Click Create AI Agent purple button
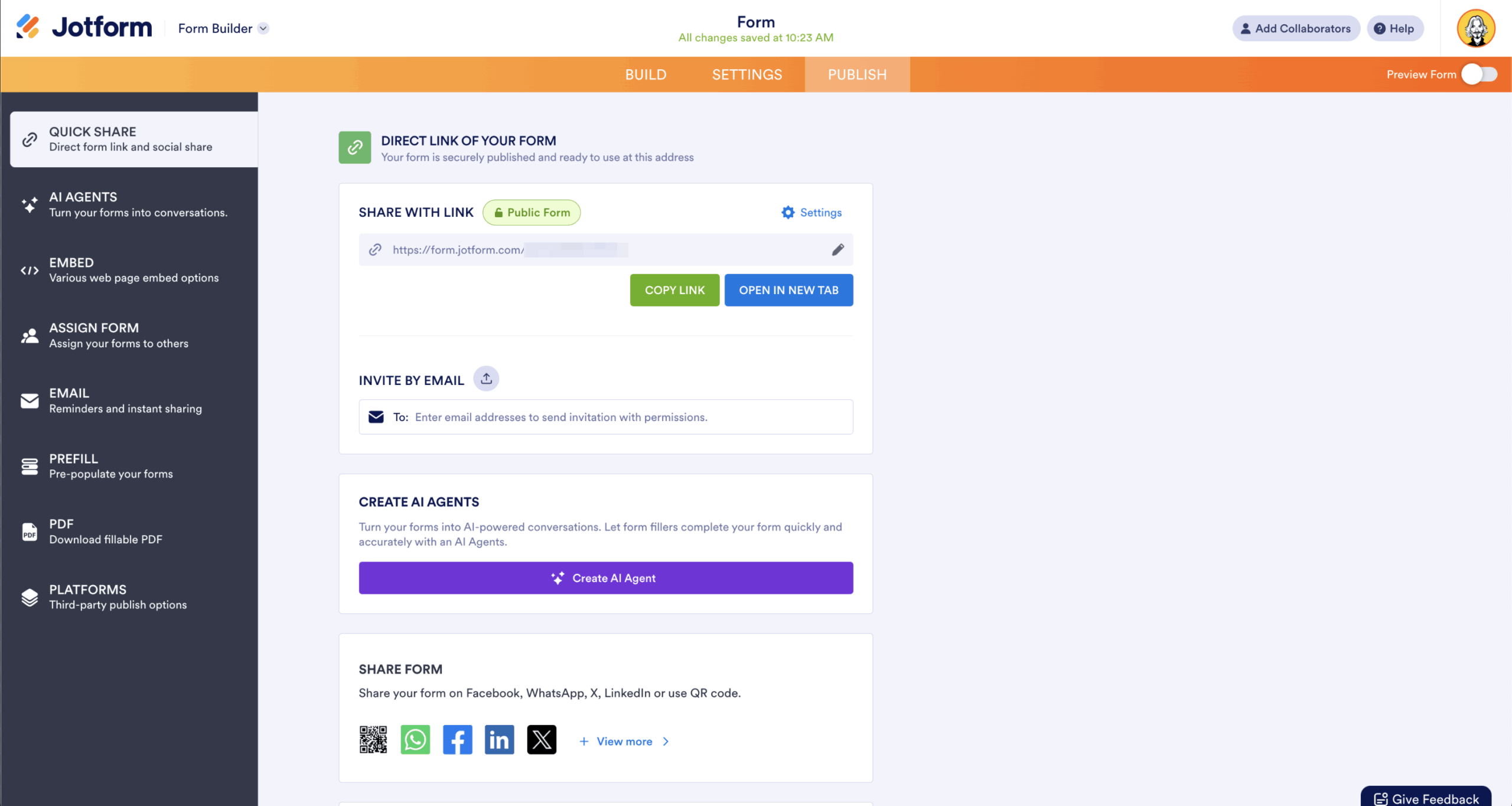This screenshot has width=1512, height=806. coord(605,578)
